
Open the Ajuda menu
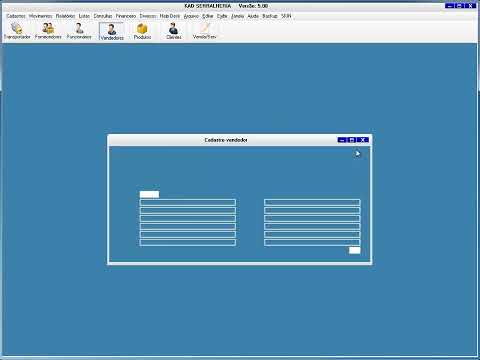coord(253,16)
